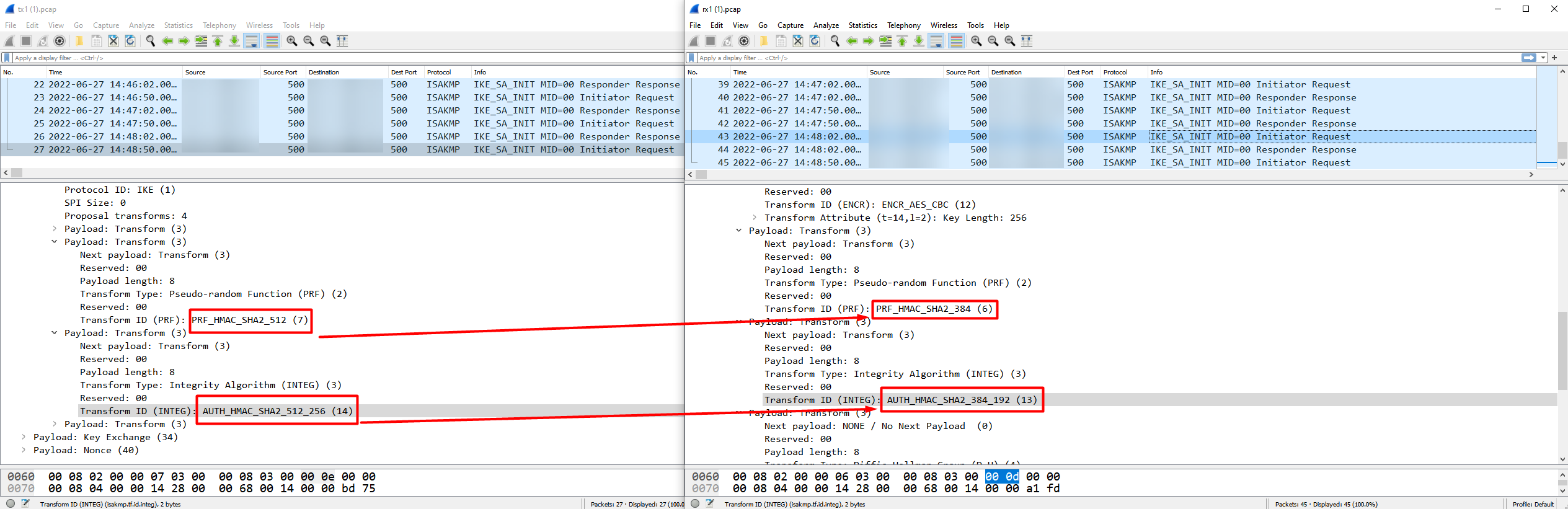This screenshot has width=1568, height=509.
Task: Open the Statistics menu in rx1 window
Action: click(862, 25)
